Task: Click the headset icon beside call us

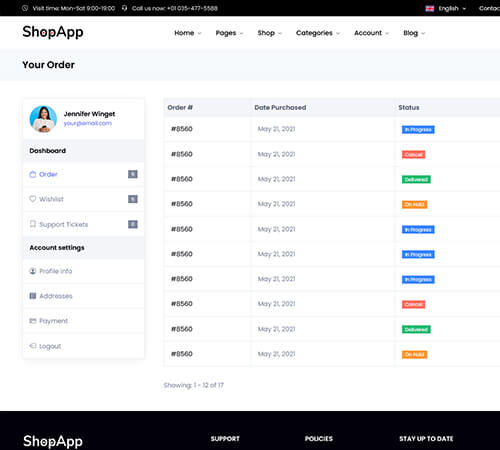Action: (x=124, y=8)
